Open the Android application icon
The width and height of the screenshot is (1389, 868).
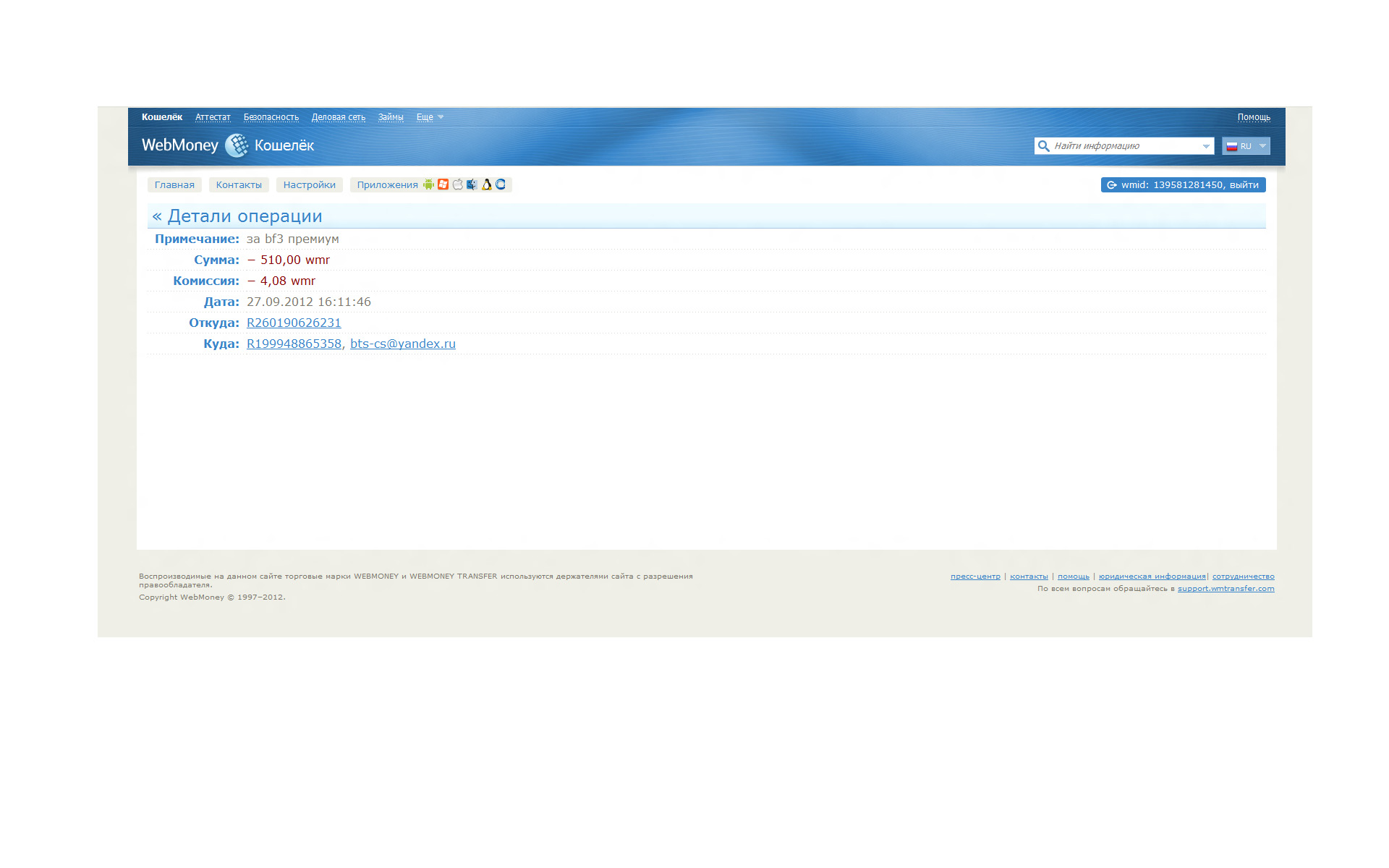point(428,184)
